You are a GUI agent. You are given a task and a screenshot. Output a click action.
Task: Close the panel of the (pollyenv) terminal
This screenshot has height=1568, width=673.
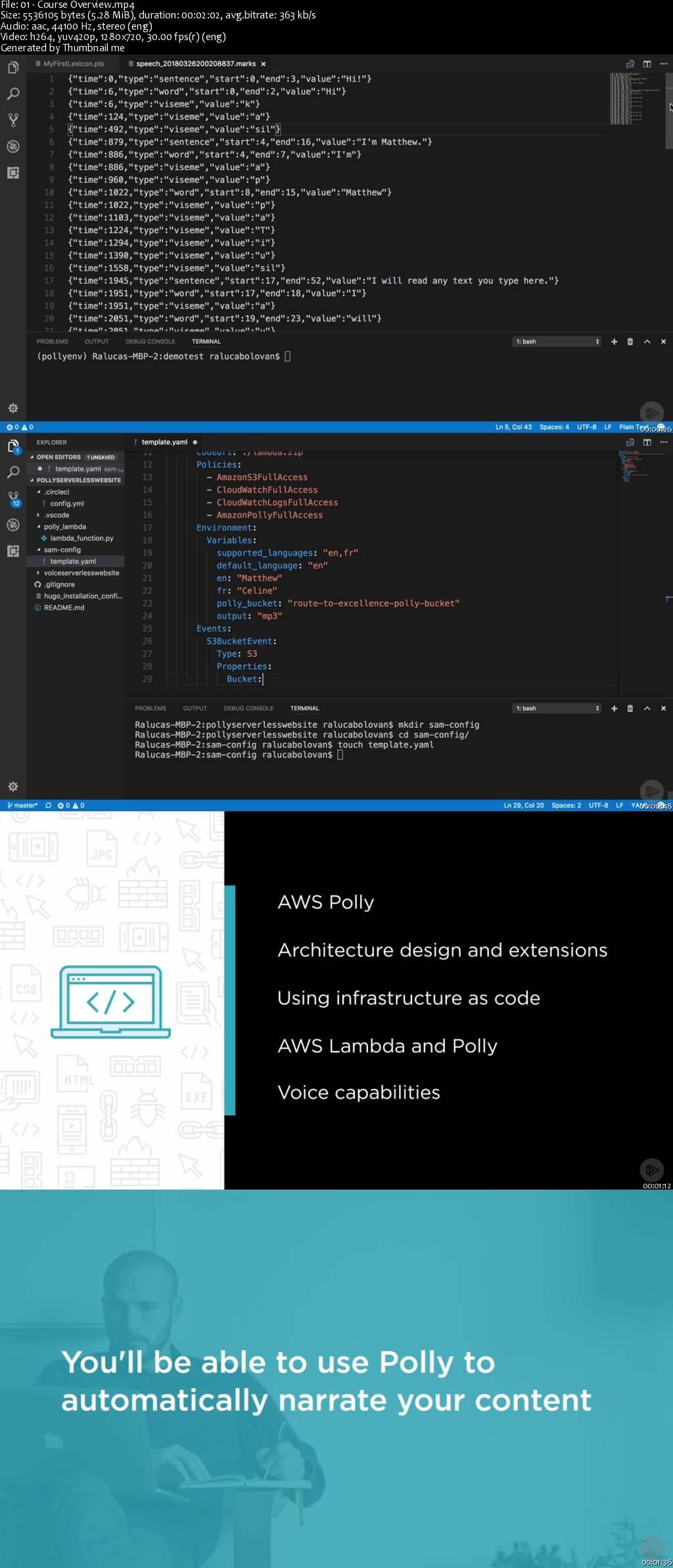(663, 342)
